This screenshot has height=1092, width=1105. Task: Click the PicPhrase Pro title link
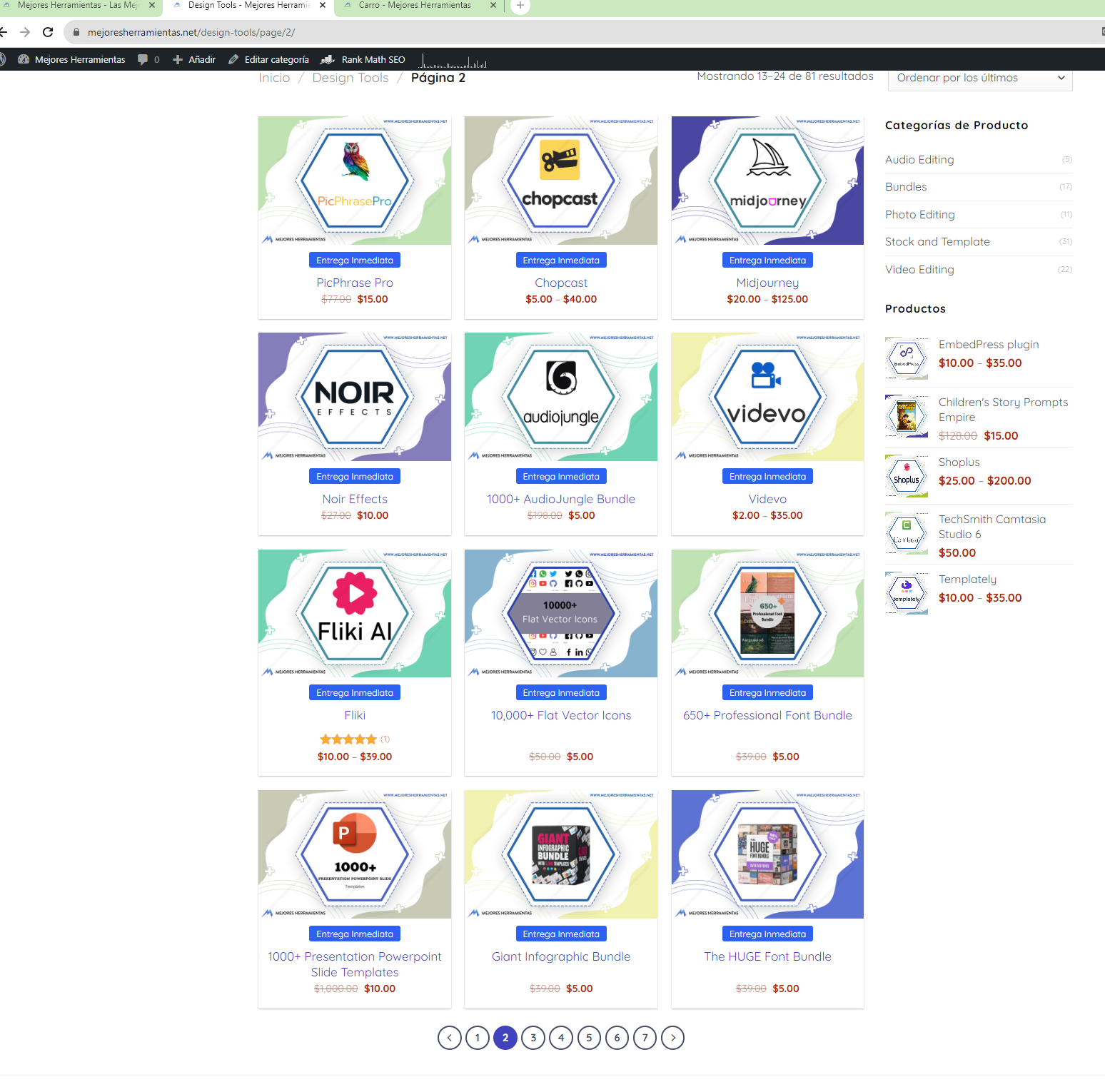pyautogui.click(x=355, y=283)
